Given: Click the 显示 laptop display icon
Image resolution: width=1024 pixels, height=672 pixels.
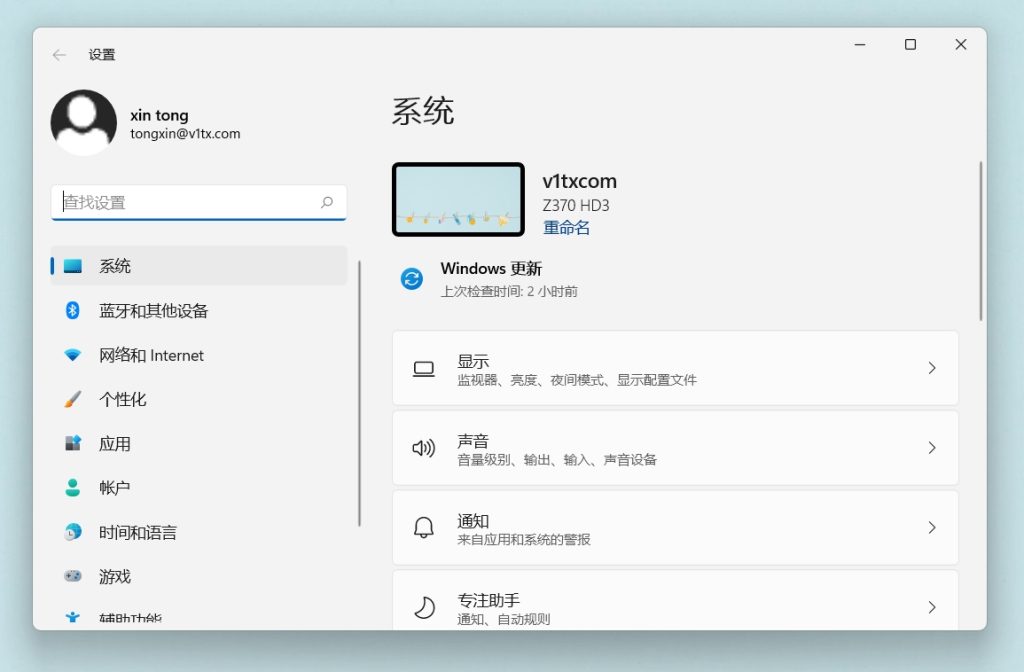Looking at the screenshot, I should click(x=424, y=369).
